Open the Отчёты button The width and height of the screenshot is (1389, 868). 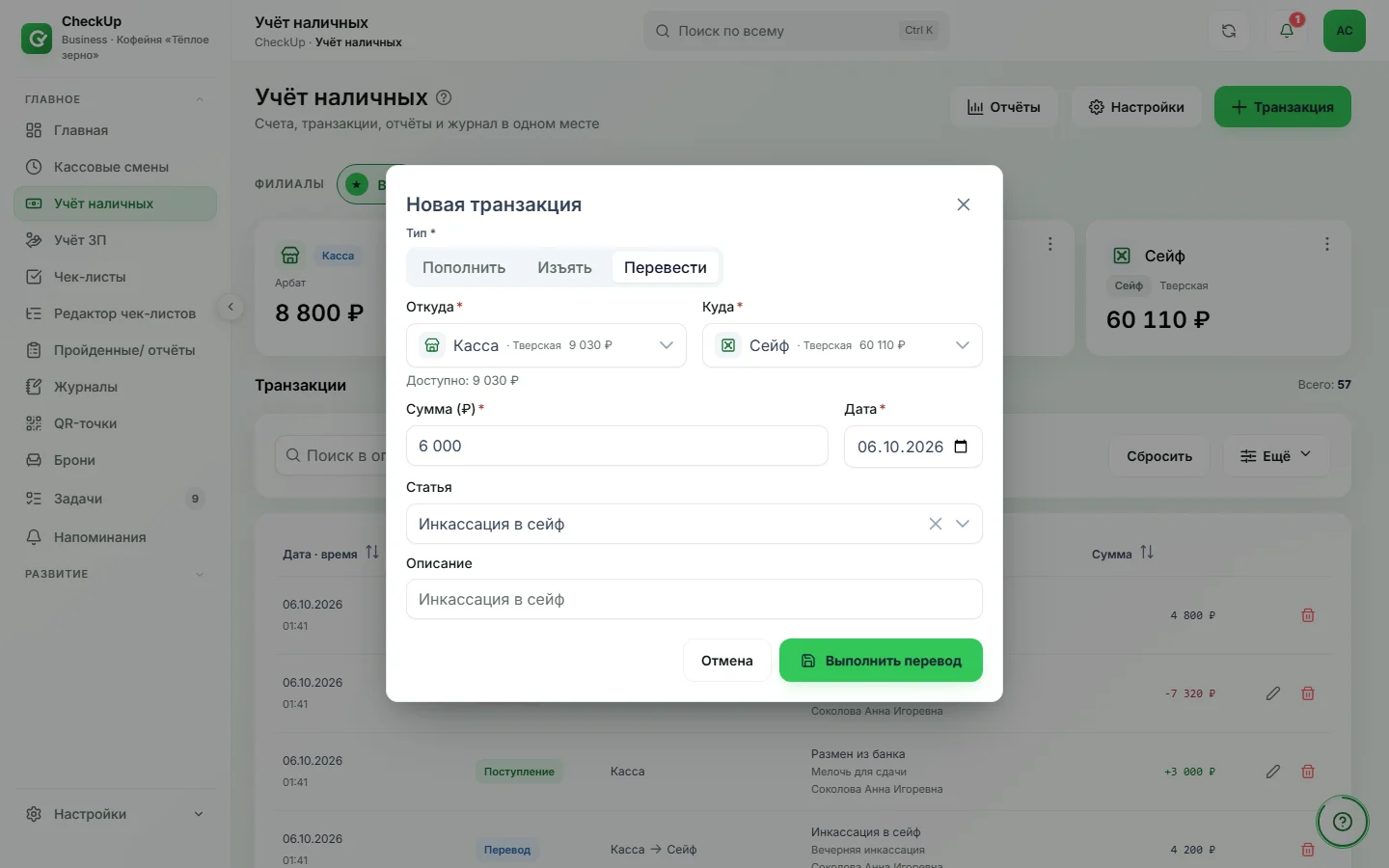[1004, 107]
